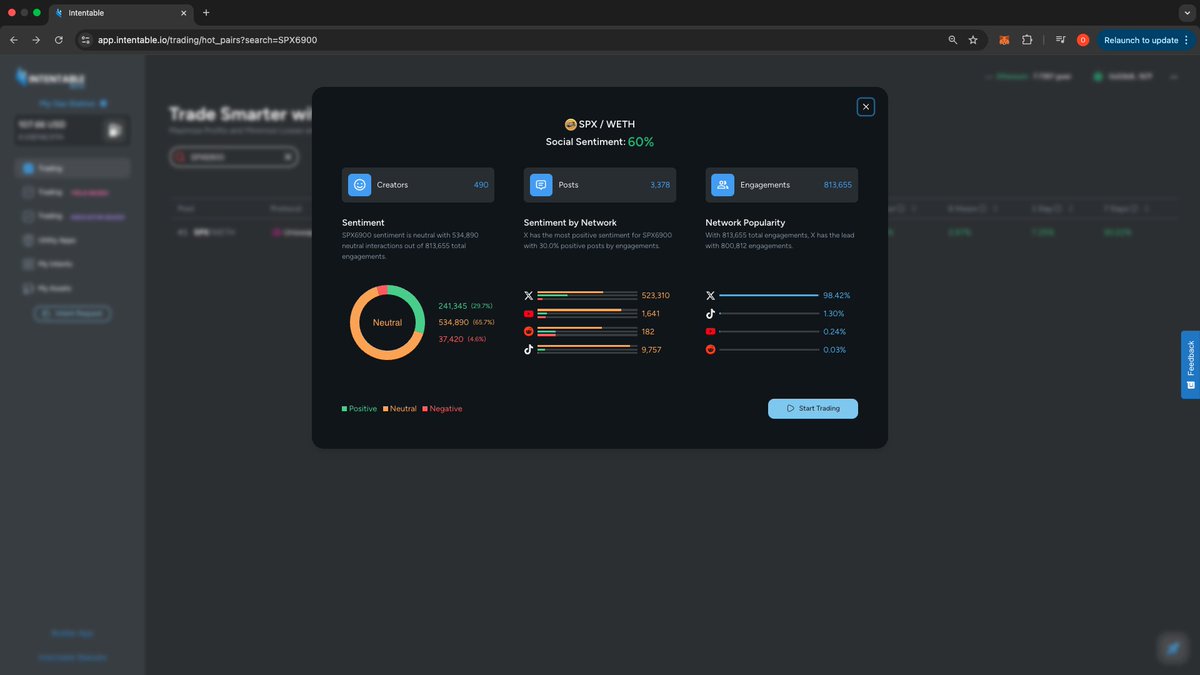
Task: Toggle the Positive legend item
Action: tap(358, 408)
